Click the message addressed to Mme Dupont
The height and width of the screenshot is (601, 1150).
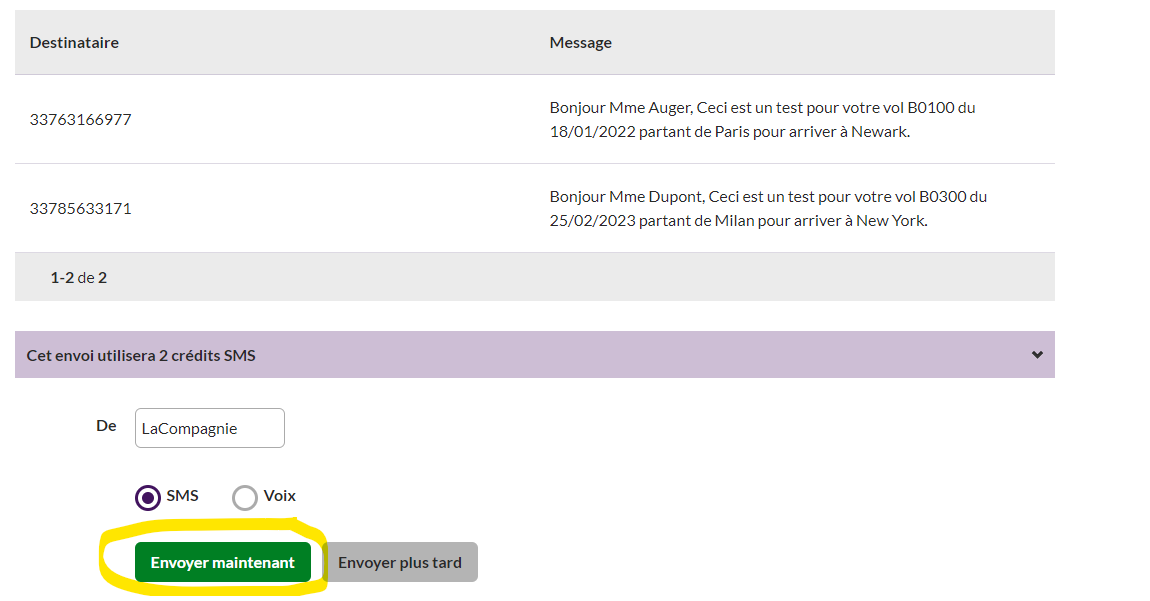[768, 208]
